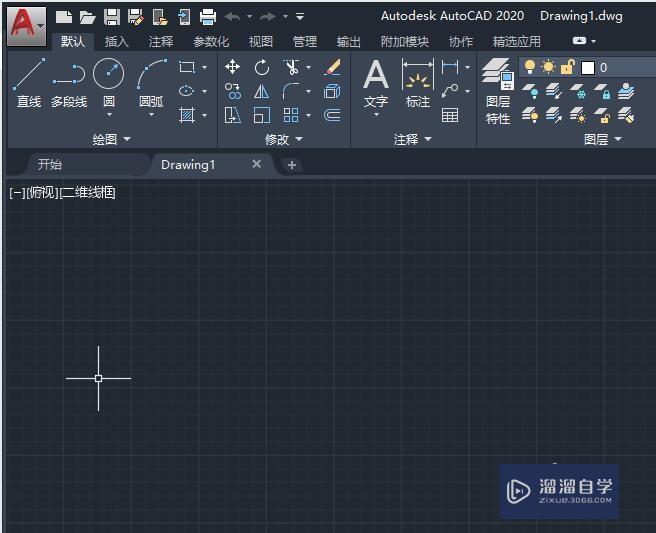Switch to the Annotate (注释) ribbon tab
Image resolution: width=656 pixels, height=533 pixels.
pos(161,41)
